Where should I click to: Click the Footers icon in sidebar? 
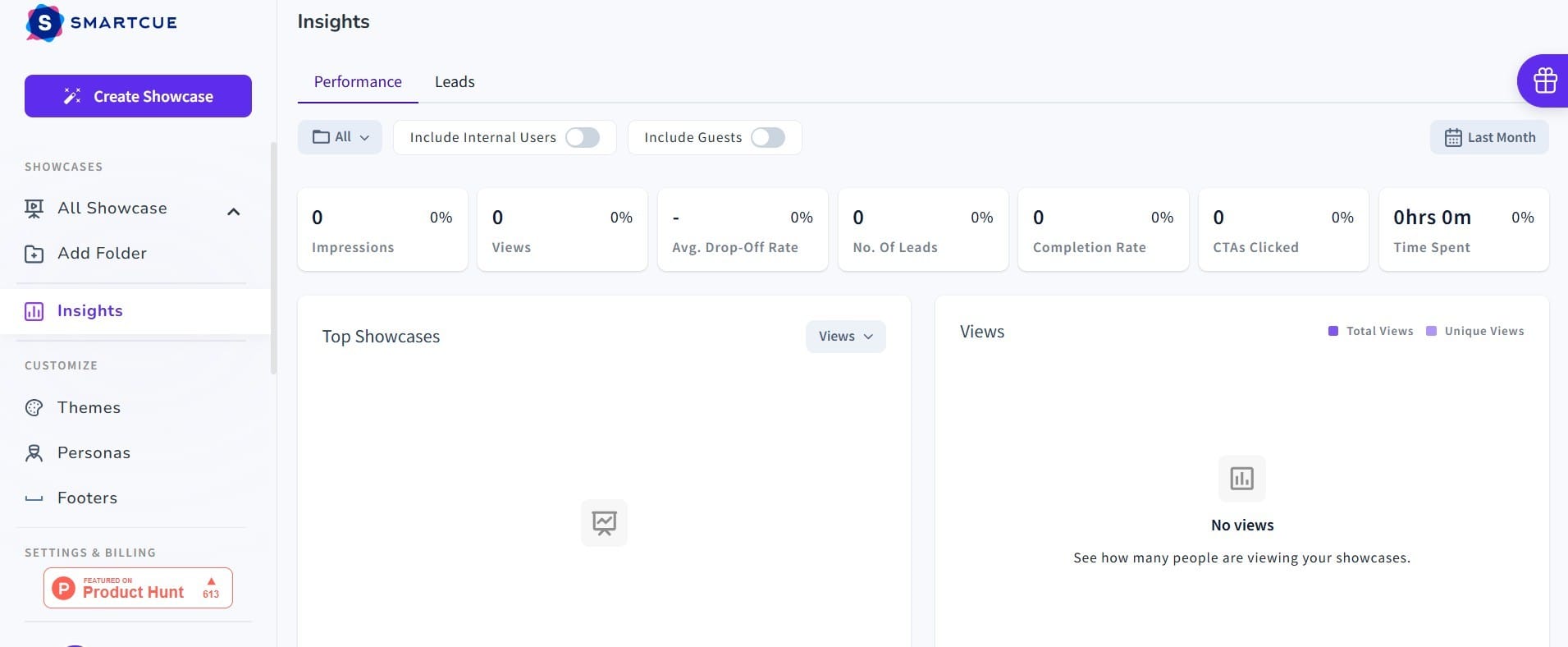click(x=34, y=498)
